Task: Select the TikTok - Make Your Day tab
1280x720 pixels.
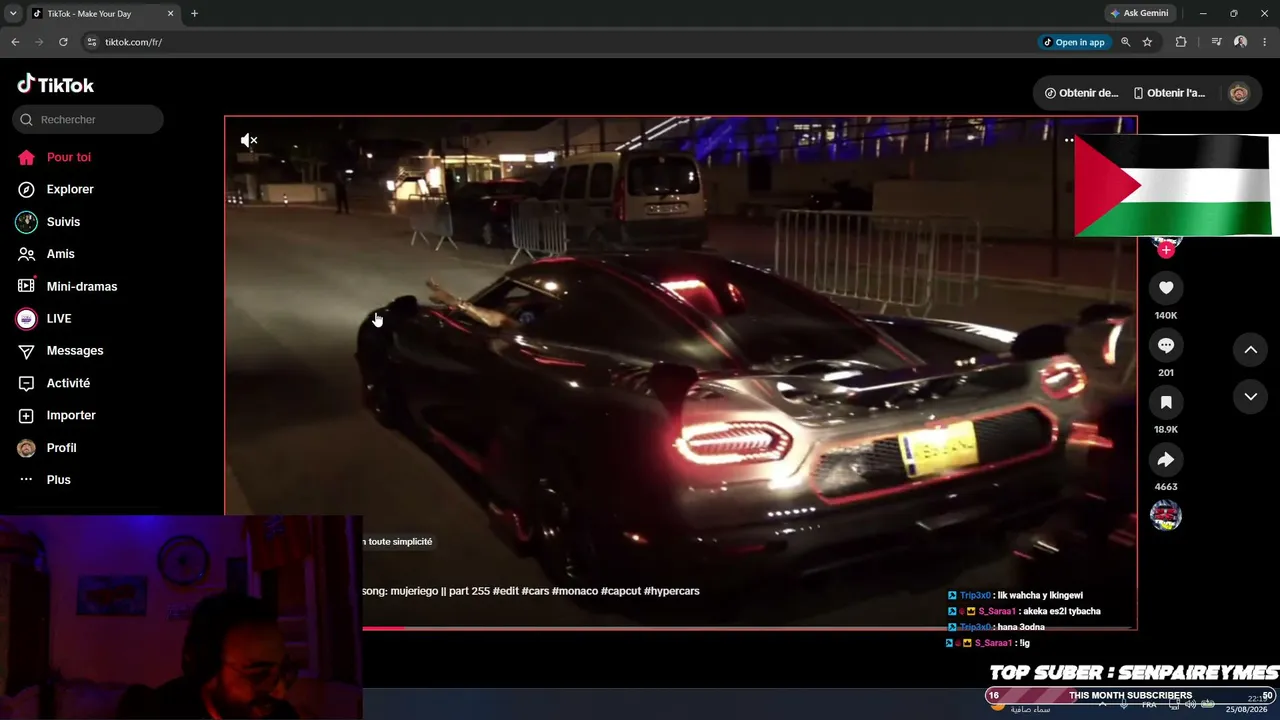Action: [103, 14]
